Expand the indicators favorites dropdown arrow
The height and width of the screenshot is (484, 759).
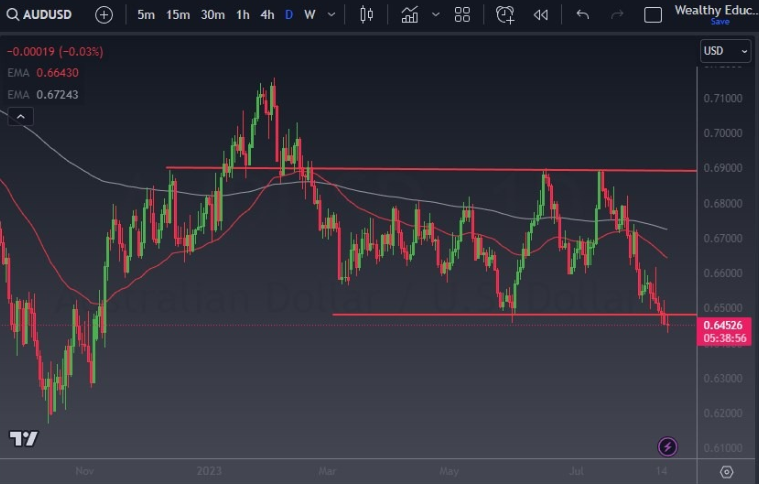pos(436,15)
